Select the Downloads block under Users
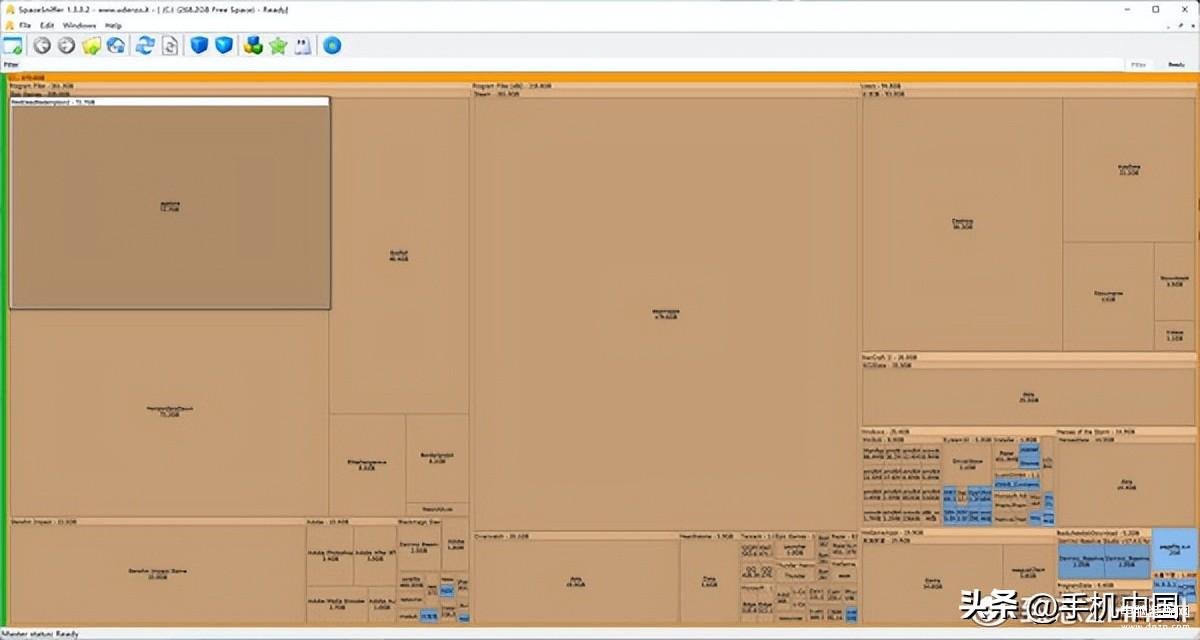 [1174, 281]
